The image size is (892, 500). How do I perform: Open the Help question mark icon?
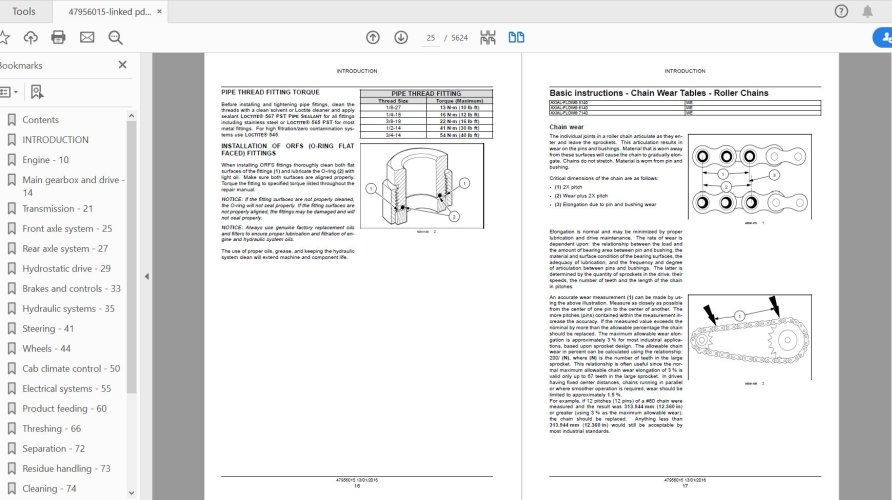tap(841, 11)
